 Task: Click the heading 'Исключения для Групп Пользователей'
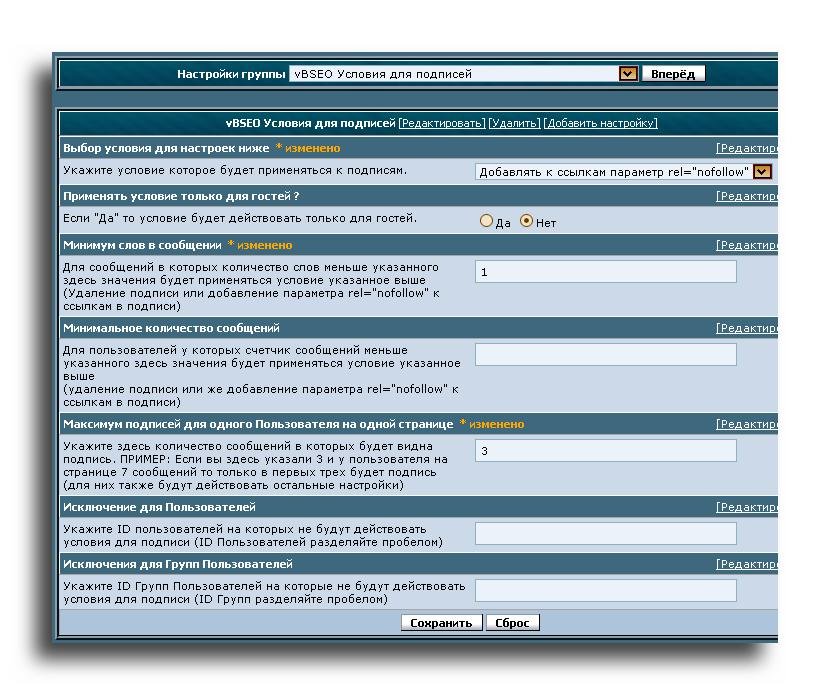(x=178, y=564)
